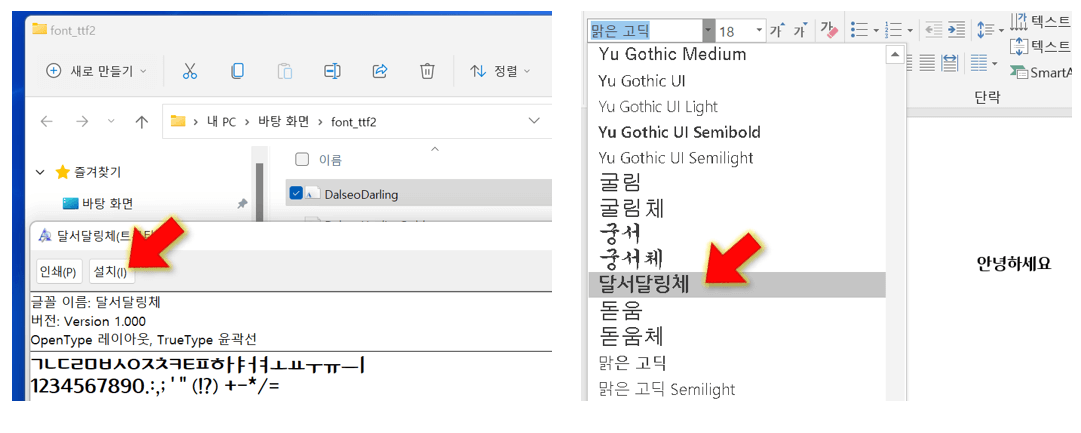This screenshot has width=1081, height=433.
Task: Expand the address bar history chevron
Action: point(534,121)
